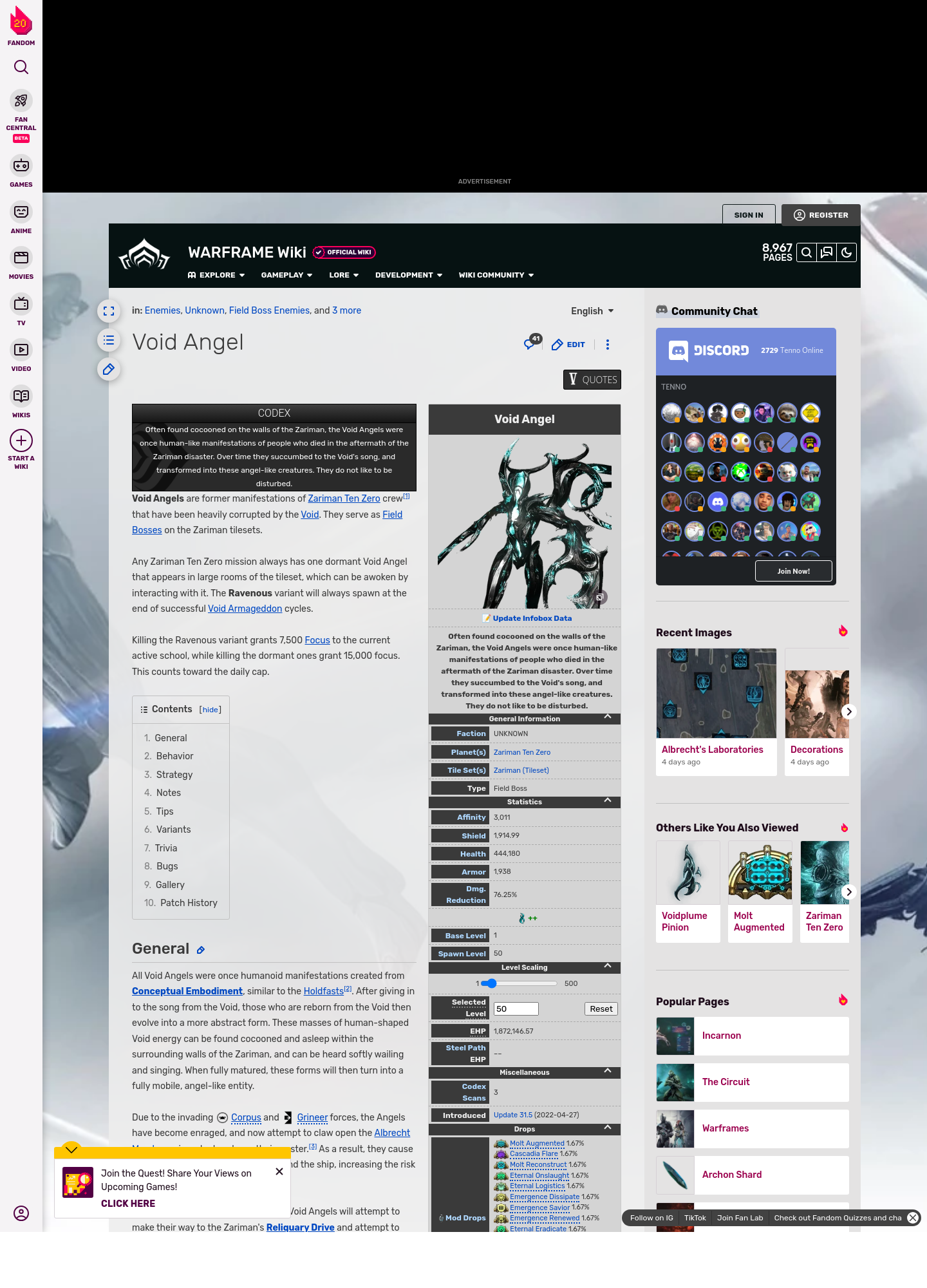This screenshot has width=927, height=1288.
Task: Click the Start a Wiki plus icon
Action: pos(21,440)
